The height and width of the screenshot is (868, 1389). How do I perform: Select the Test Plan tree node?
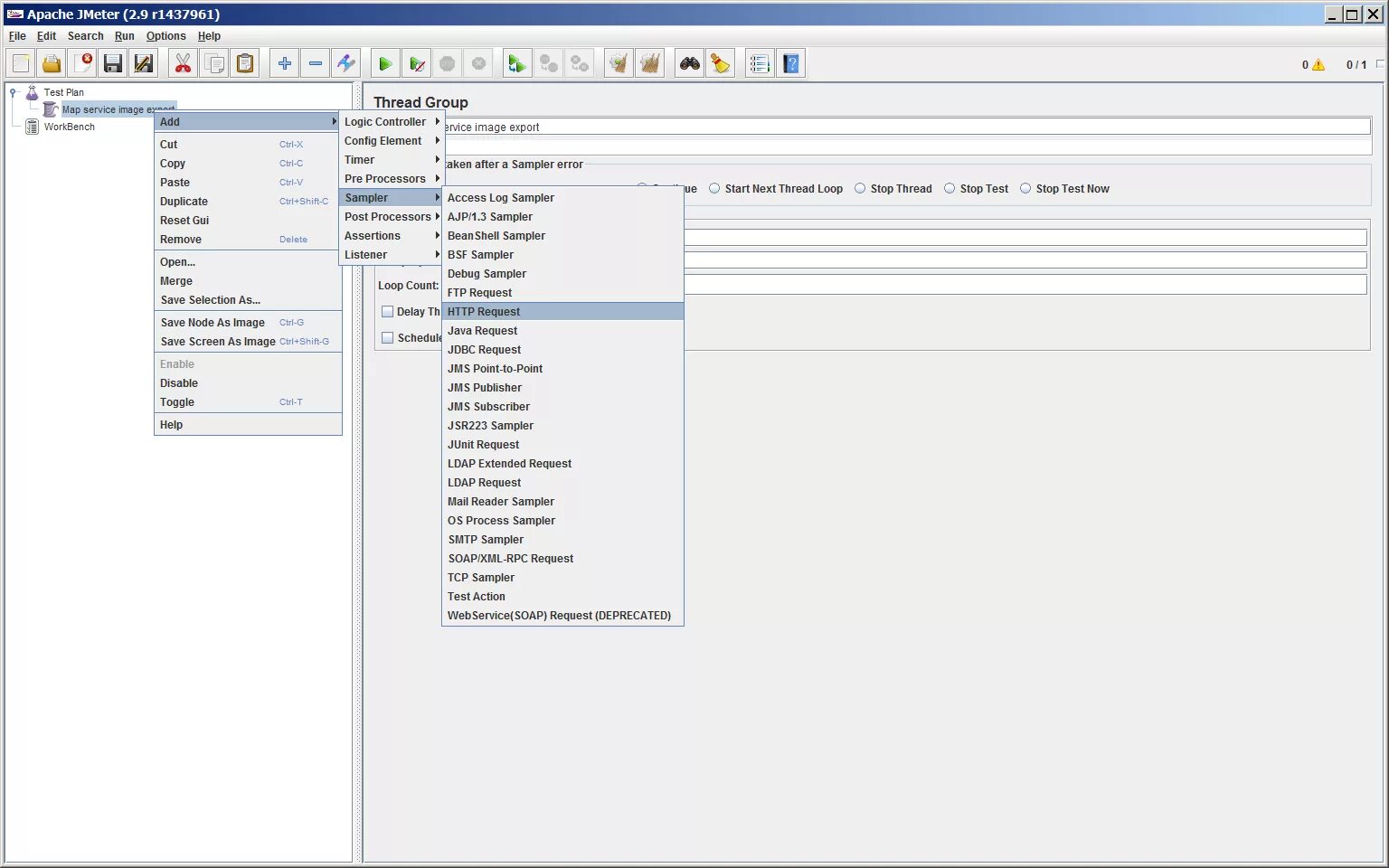63,92
